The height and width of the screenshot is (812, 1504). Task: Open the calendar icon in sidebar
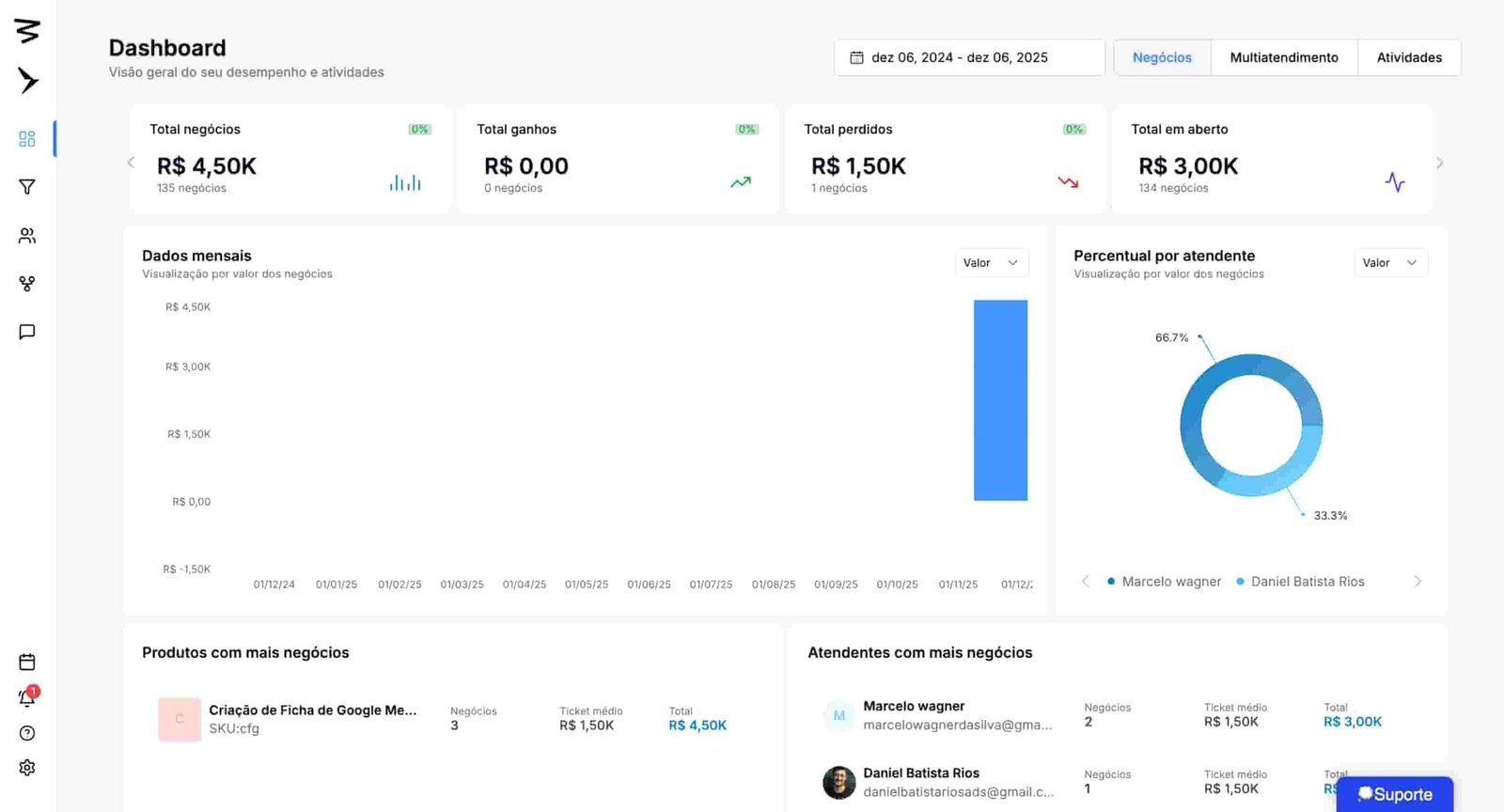pyautogui.click(x=27, y=663)
